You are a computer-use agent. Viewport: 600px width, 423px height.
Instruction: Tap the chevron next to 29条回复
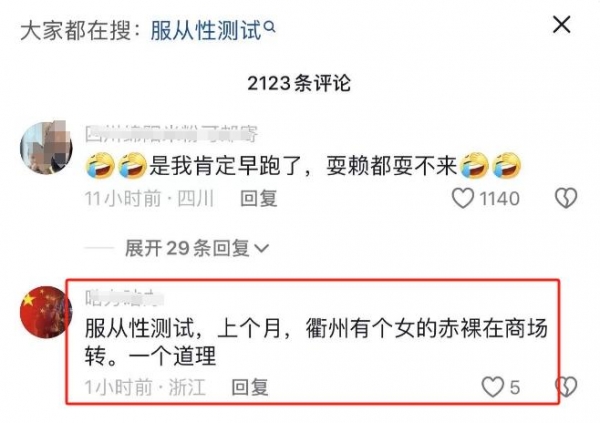[262, 248]
